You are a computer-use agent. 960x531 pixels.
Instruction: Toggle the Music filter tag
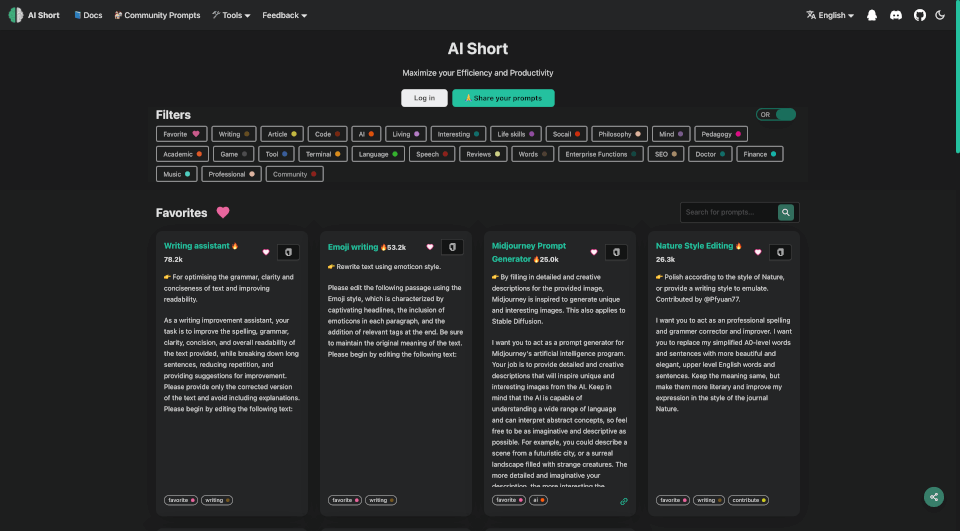177,174
